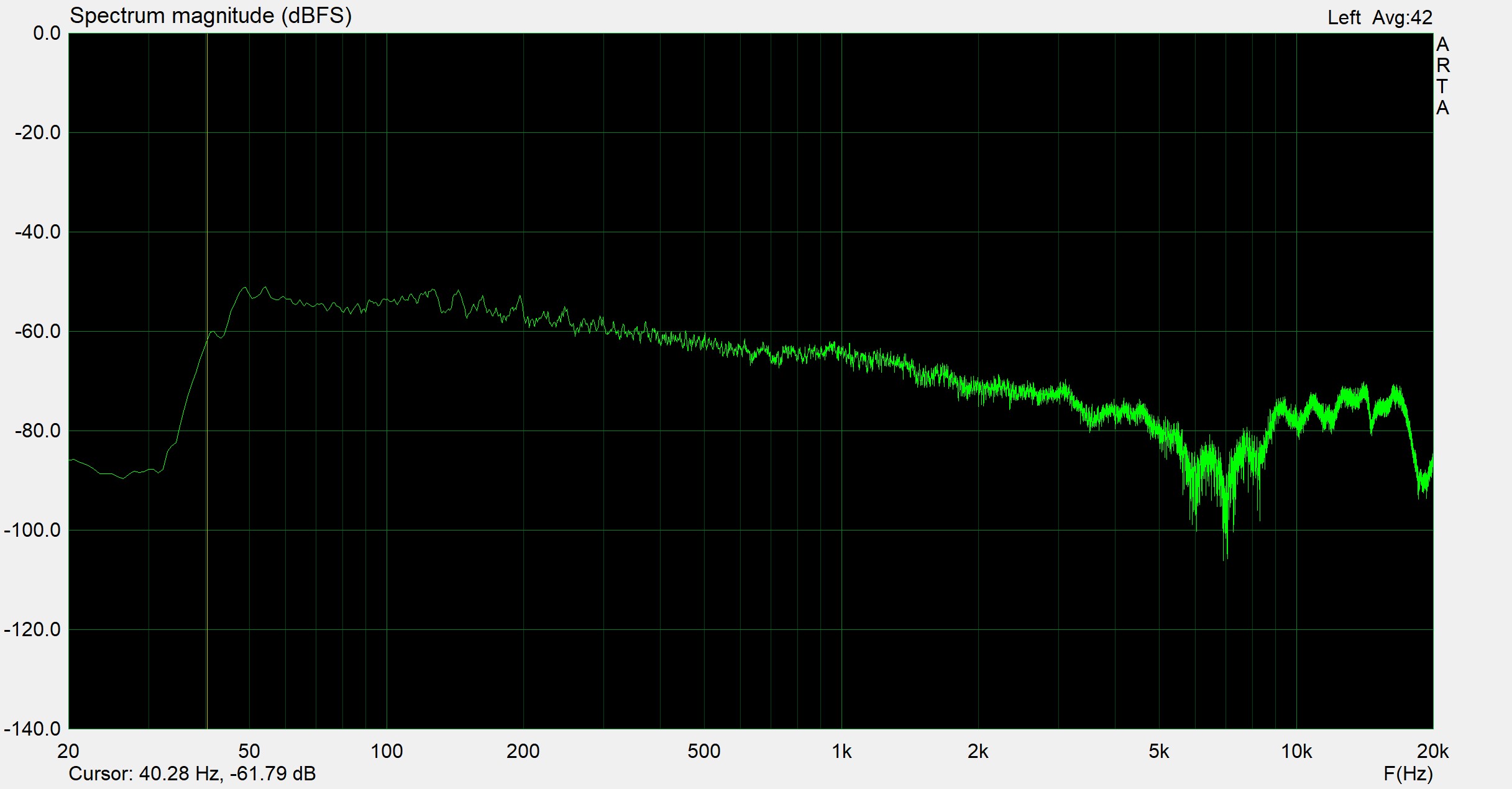Click the 1k frequency axis label
The width and height of the screenshot is (1512, 789).
tap(841, 752)
